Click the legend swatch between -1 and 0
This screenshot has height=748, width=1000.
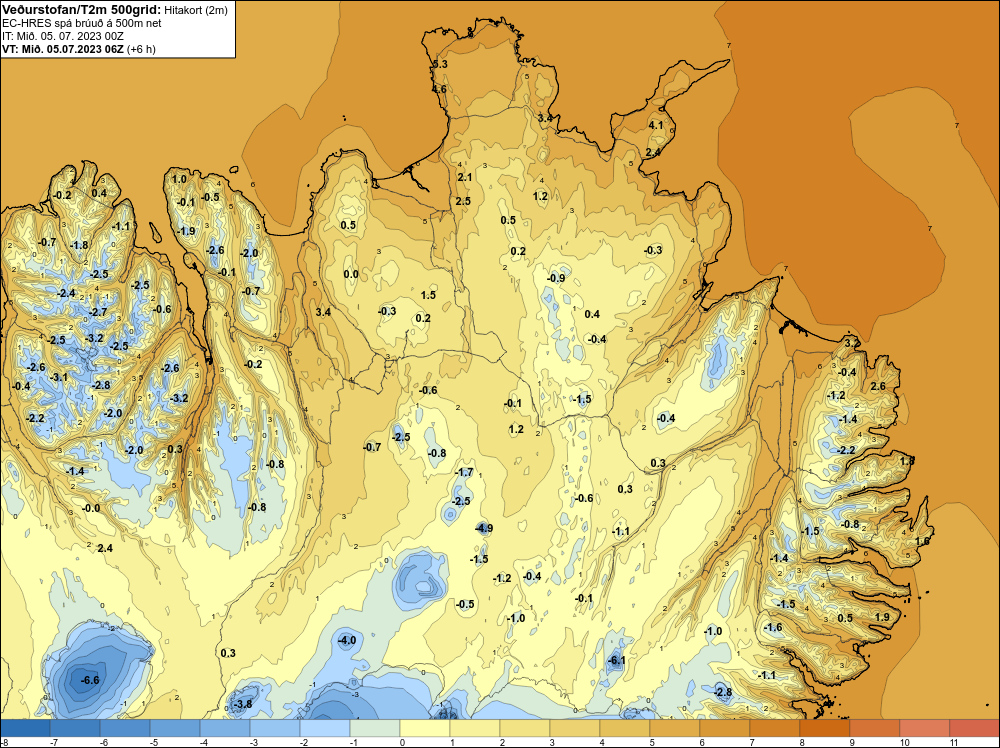pyautogui.click(x=375, y=728)
